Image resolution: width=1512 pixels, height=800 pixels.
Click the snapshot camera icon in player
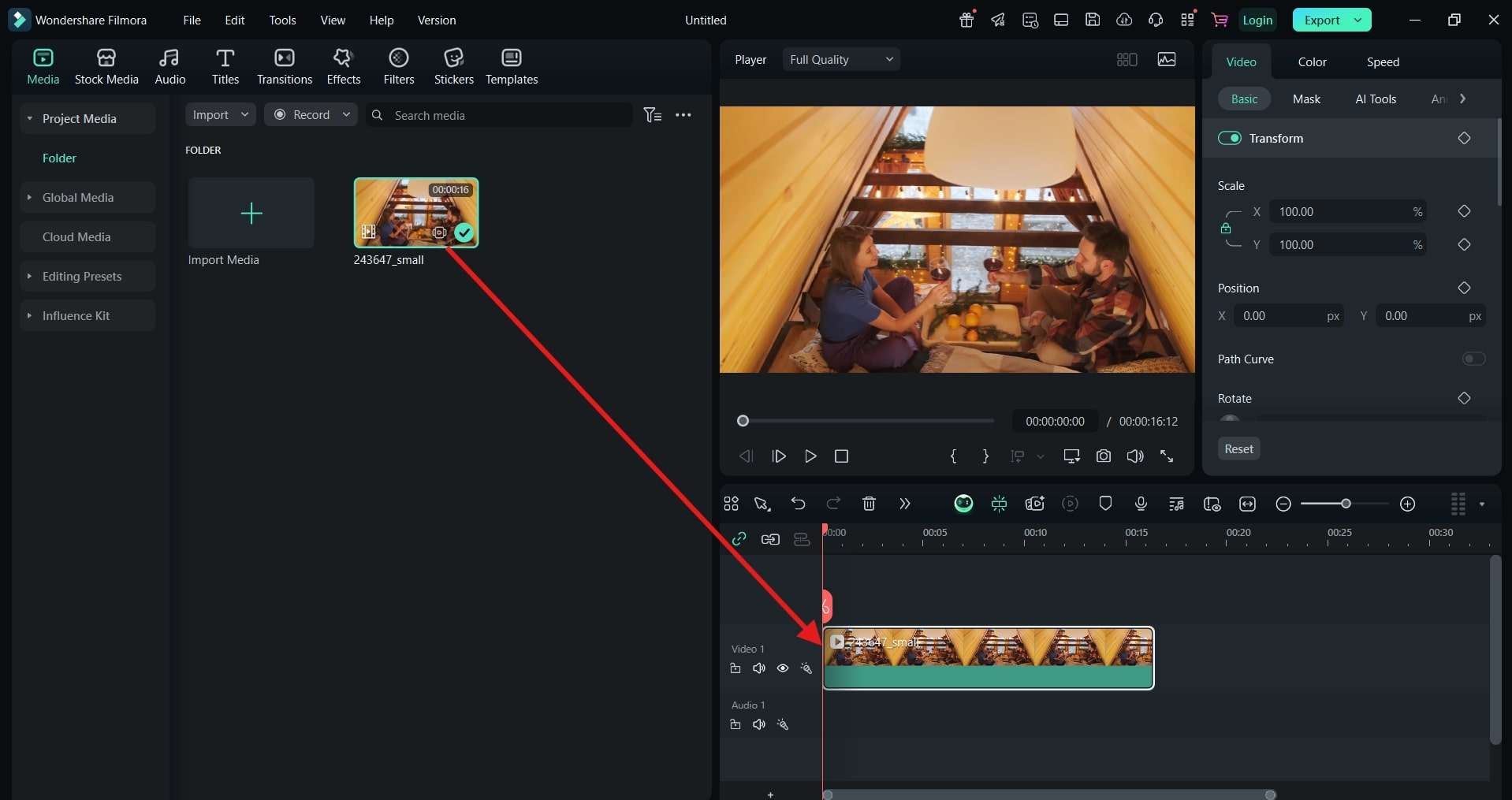pos(1104,456)
